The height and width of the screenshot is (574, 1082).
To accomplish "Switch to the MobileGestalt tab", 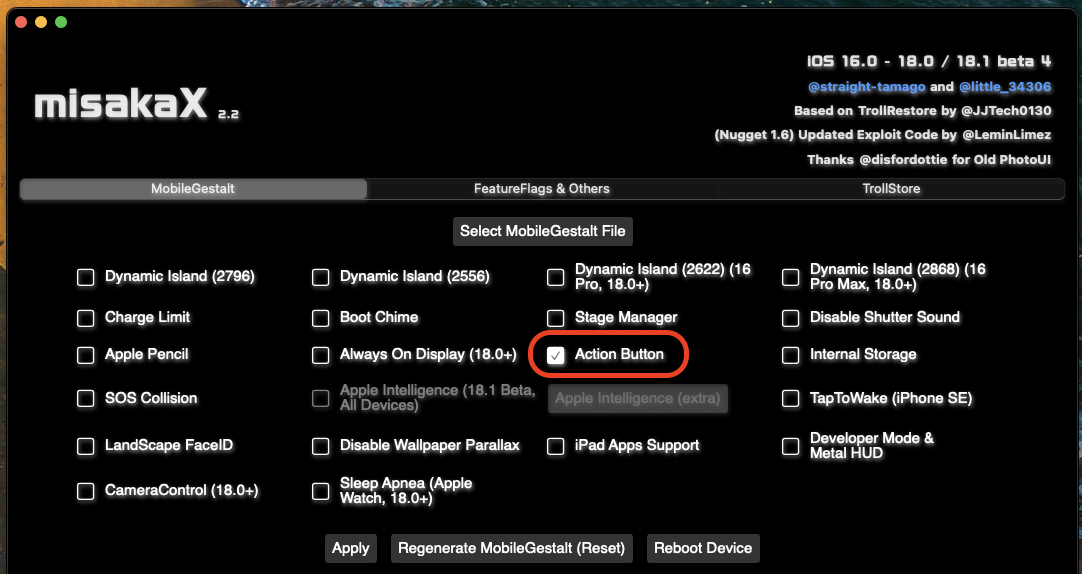I will click(x=193, y=189).
